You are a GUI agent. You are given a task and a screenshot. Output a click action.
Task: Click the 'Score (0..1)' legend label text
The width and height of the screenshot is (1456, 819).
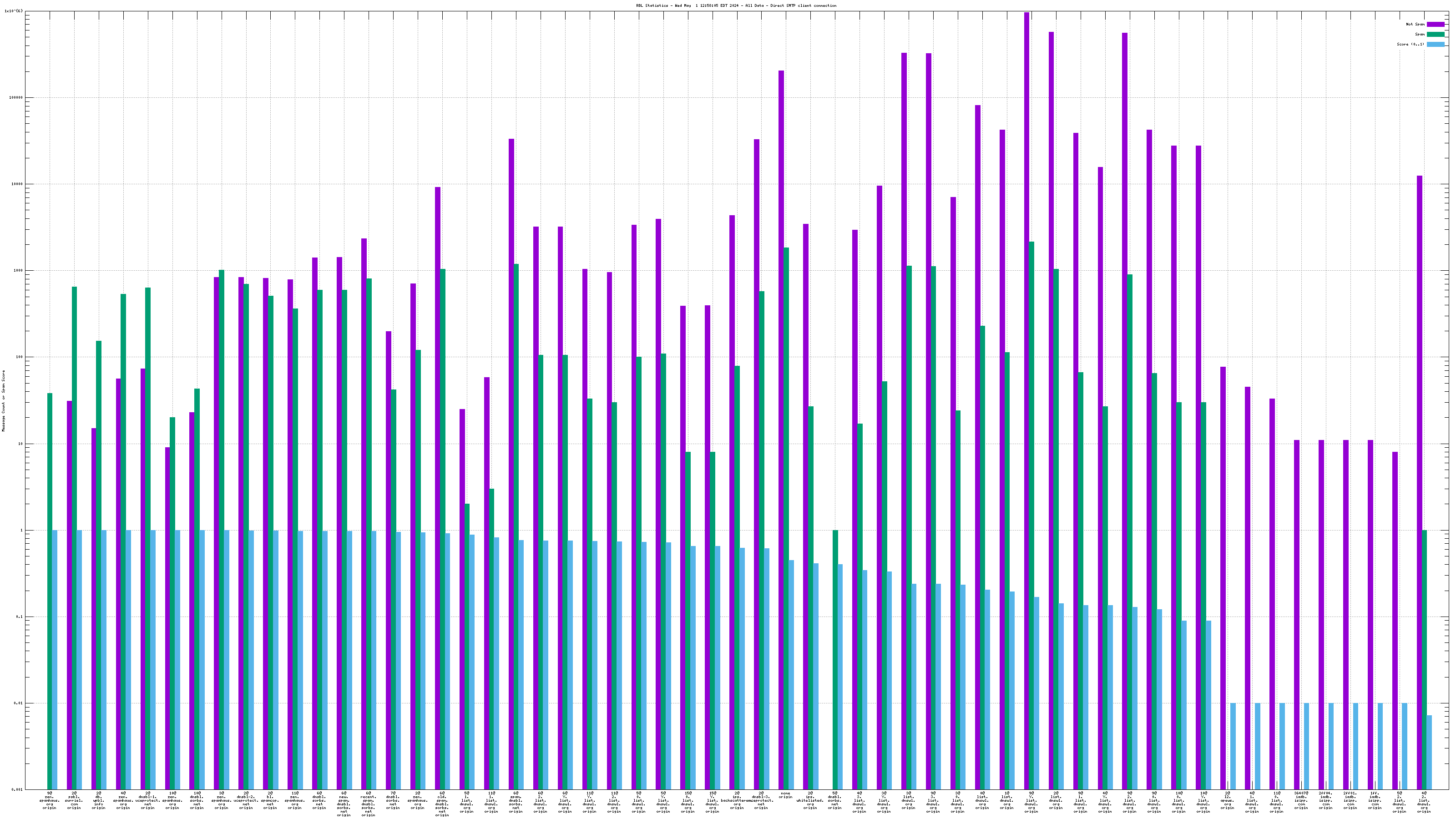point(1410,44)
